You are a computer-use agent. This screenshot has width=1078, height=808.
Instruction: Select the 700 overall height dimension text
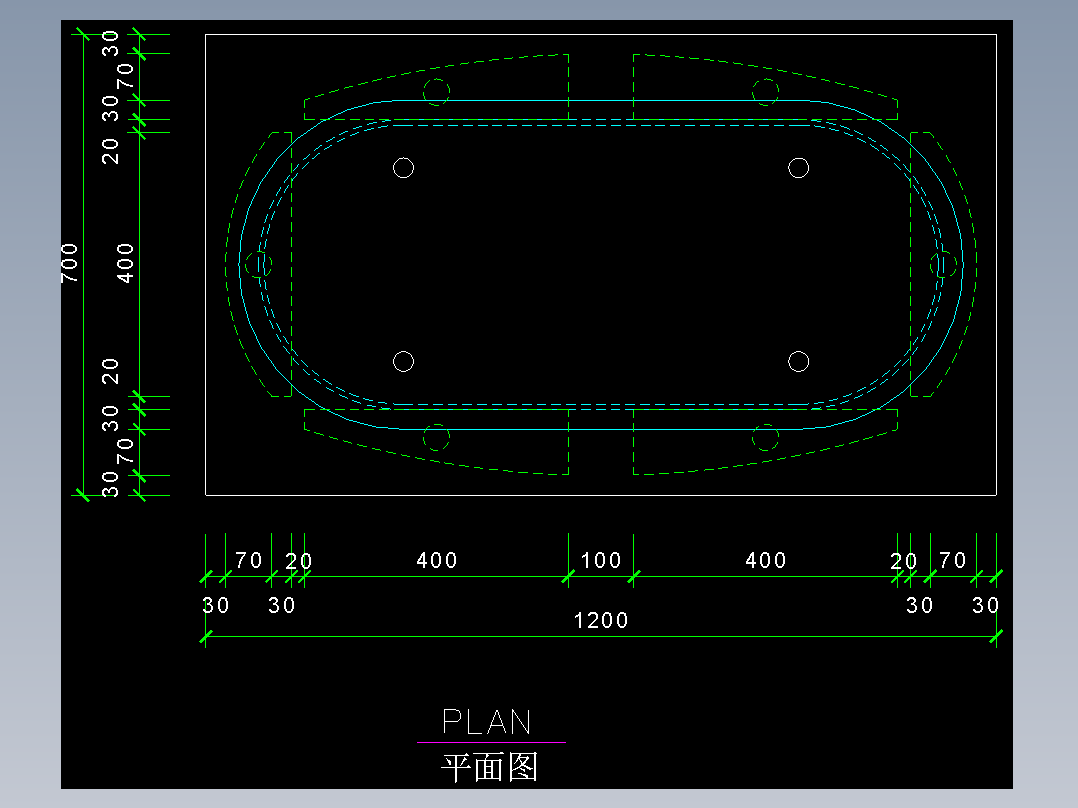(69, 263)
